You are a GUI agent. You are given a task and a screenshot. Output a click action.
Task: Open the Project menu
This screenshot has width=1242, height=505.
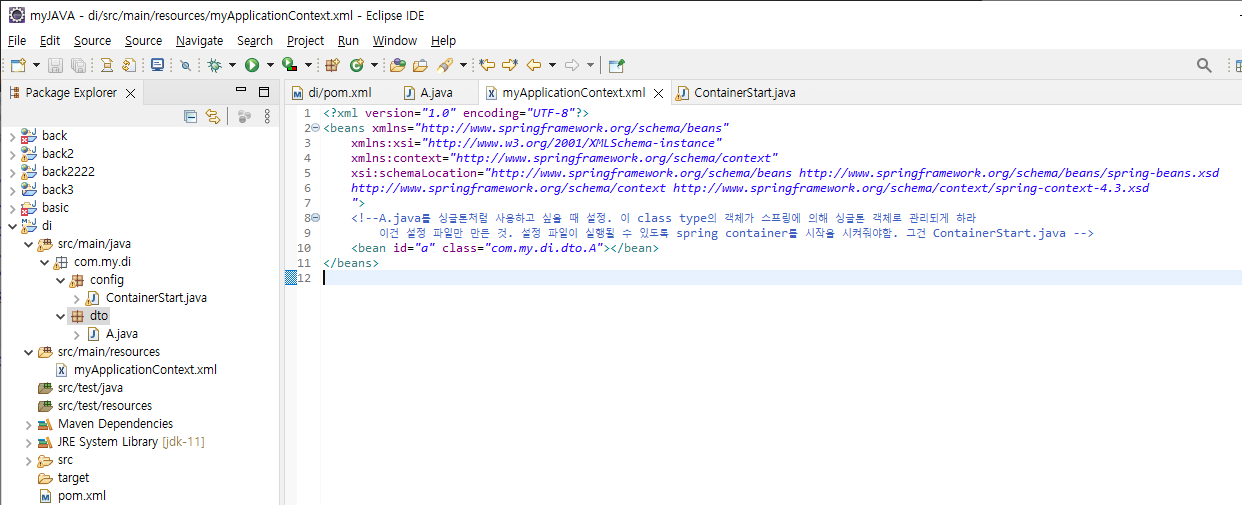click(x=305, y=40)
